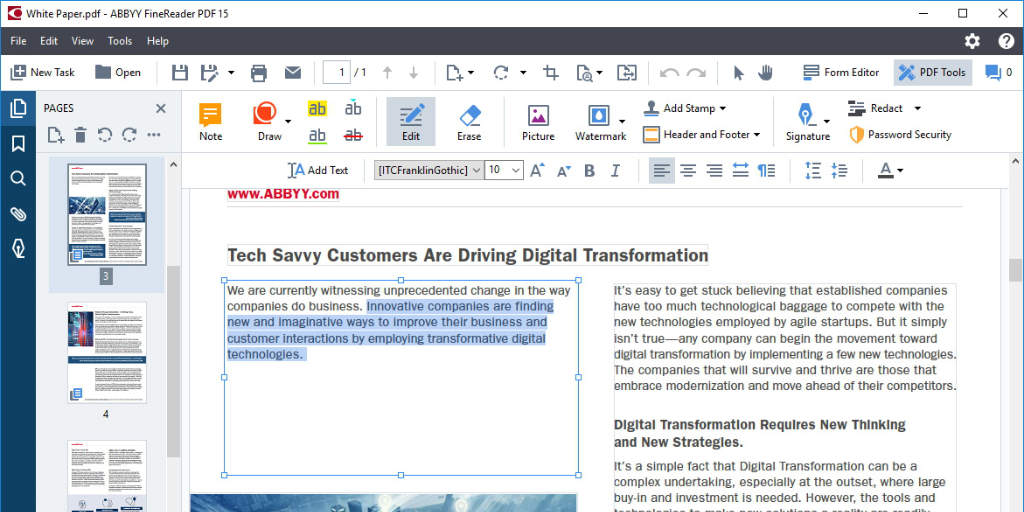The height and width of the screenshot is (512, 1024).
Task: Click the Save As pencil-disk icon
Action: point(209,72)
